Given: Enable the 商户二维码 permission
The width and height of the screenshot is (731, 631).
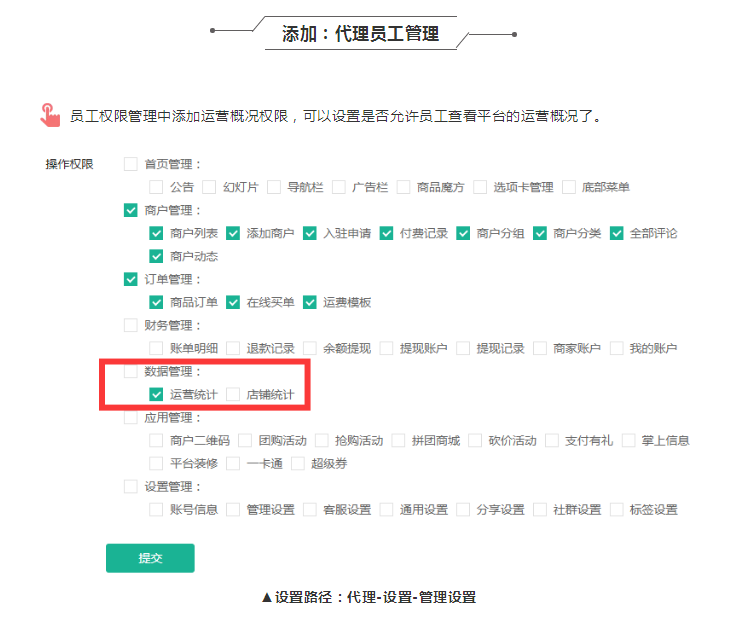Looking at the screenshot, I should (156, 440).
